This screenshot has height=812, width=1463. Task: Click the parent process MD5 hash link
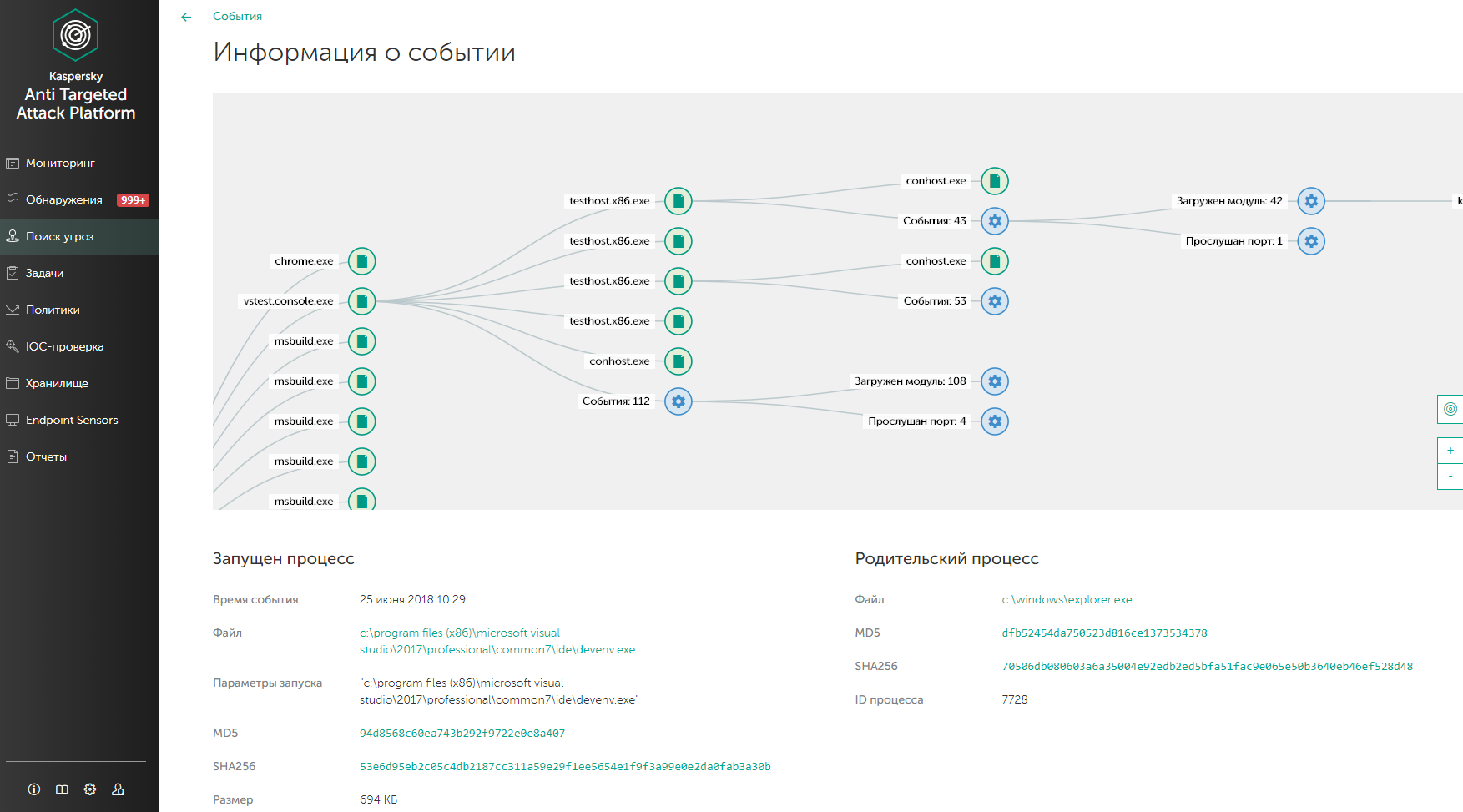pos(1104,633)
